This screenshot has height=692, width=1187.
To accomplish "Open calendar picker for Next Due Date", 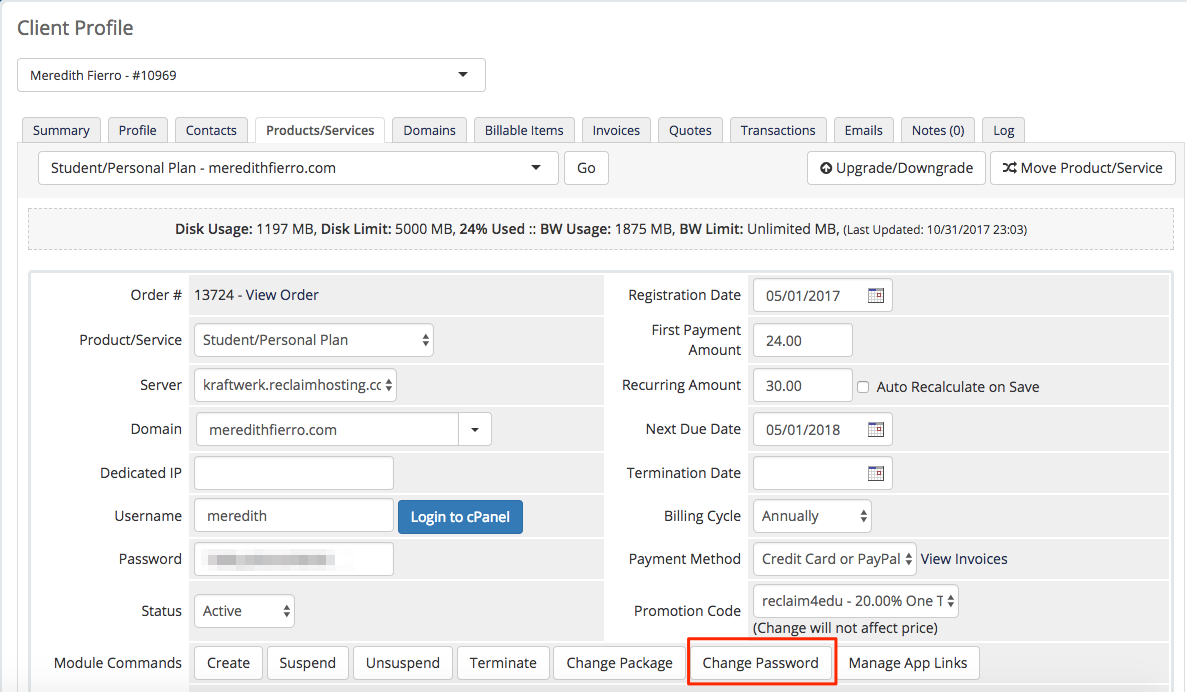I will pyautogui.click(x=876, y=429).
